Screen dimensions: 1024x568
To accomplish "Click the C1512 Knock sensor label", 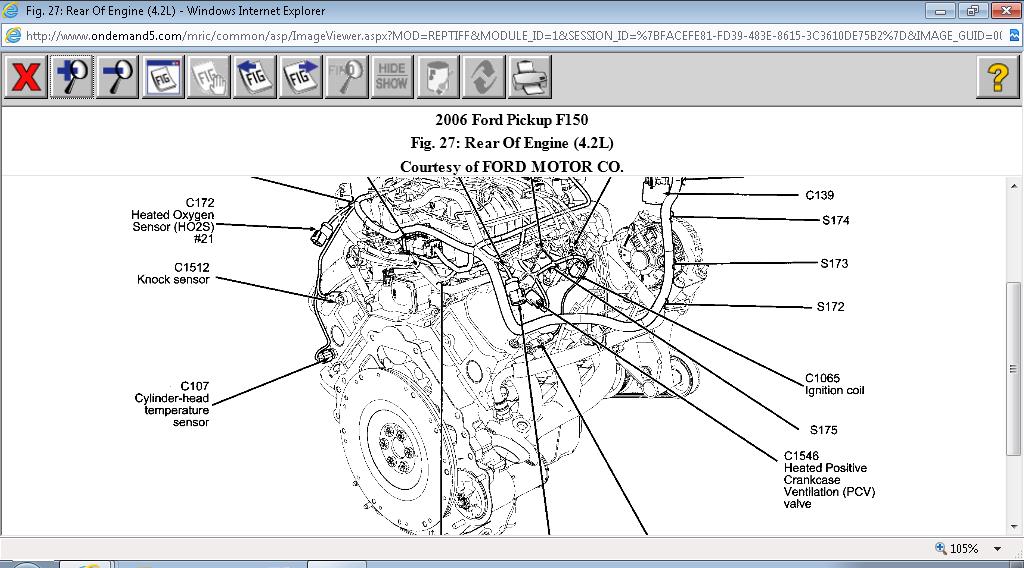I will coord(173,274).
